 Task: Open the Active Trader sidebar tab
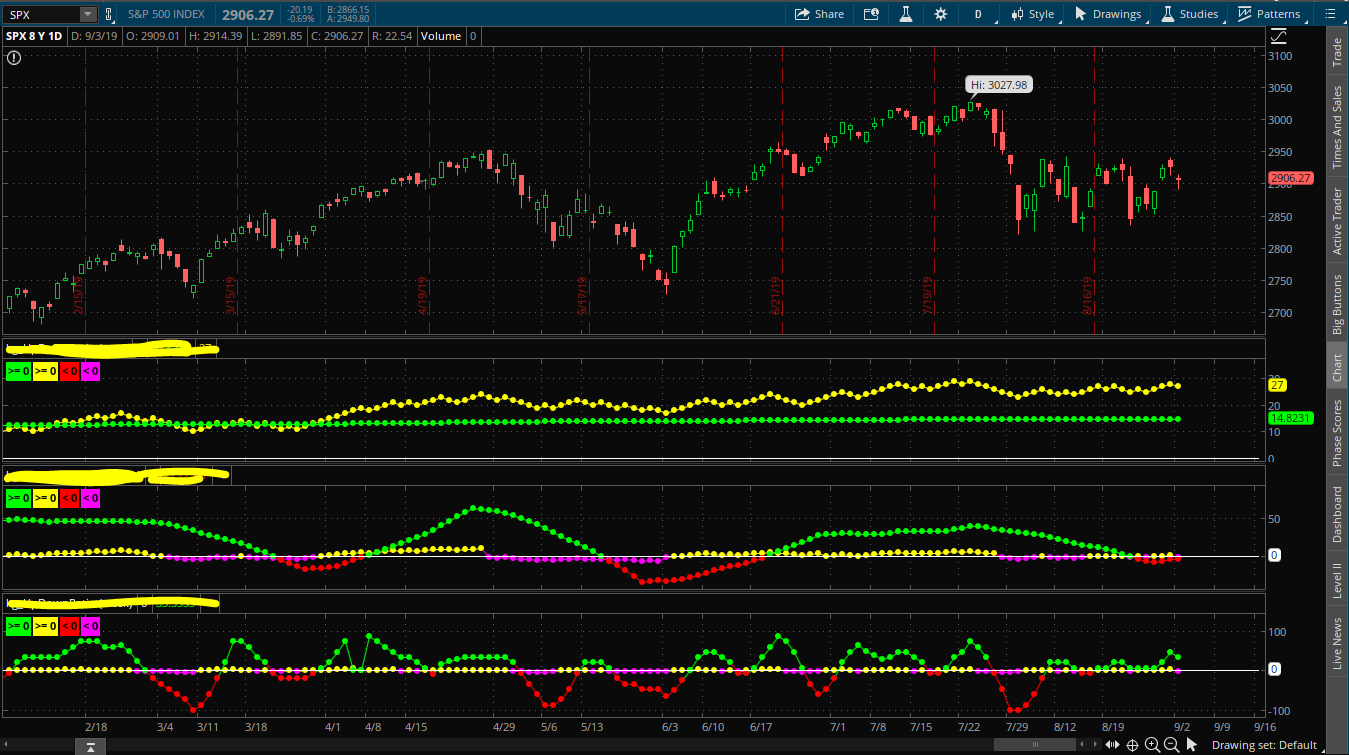click(1337, 220)
